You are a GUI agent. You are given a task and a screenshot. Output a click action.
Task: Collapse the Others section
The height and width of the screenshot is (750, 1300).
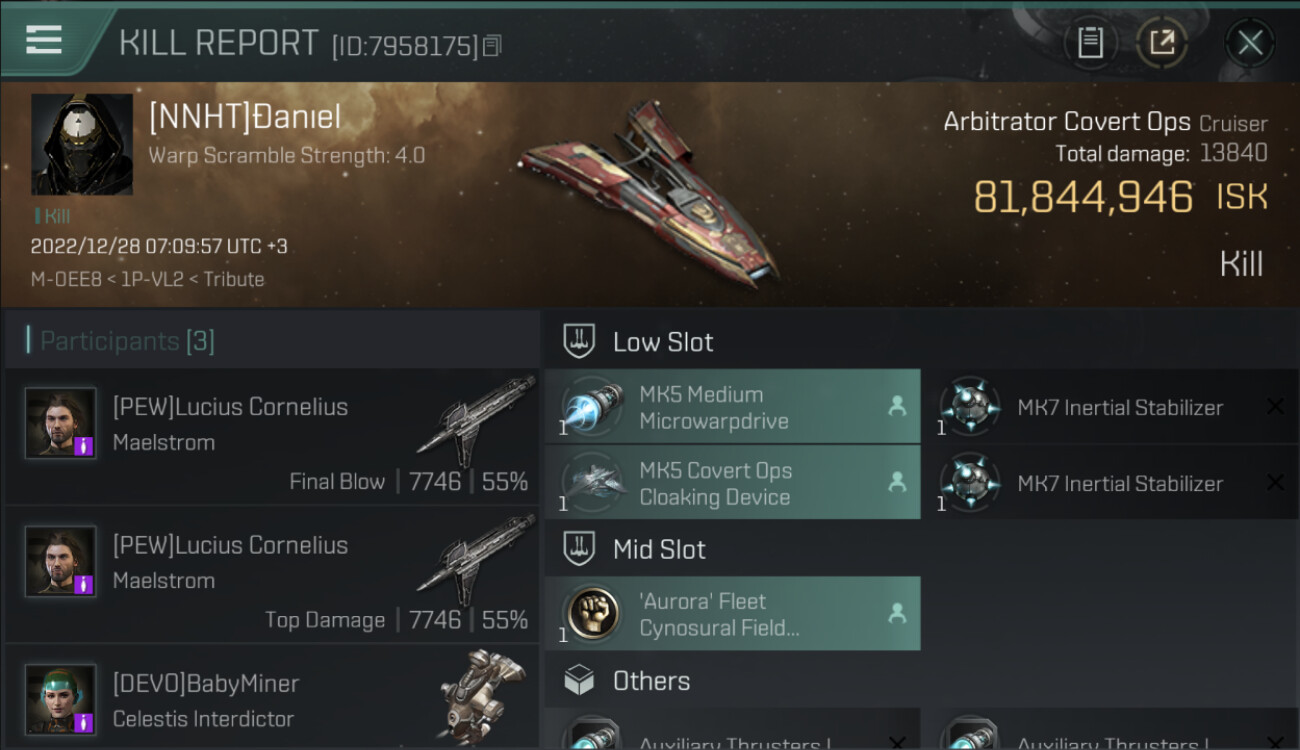click(x=650, y=681)
